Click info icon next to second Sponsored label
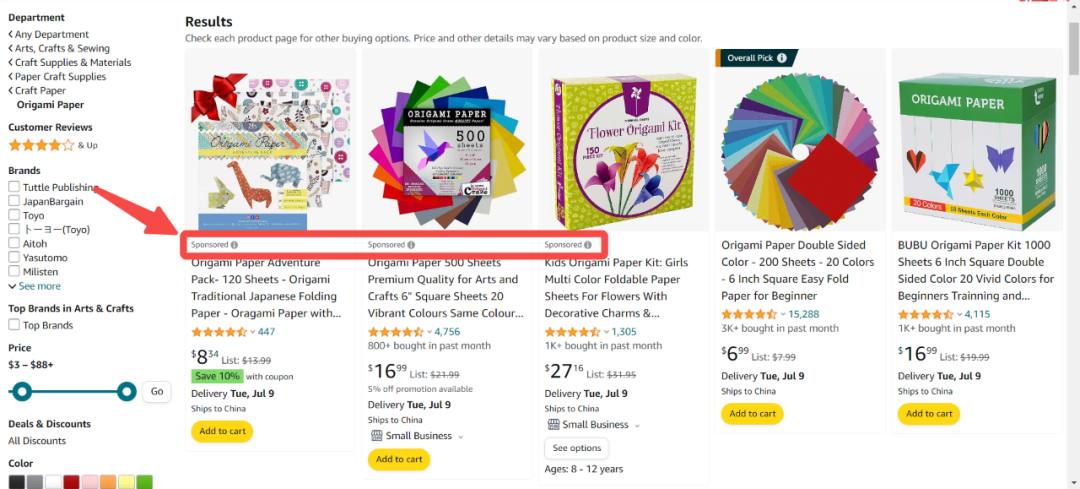The width and height of the screenshot is (1080, 489). [x=411, y=244]
